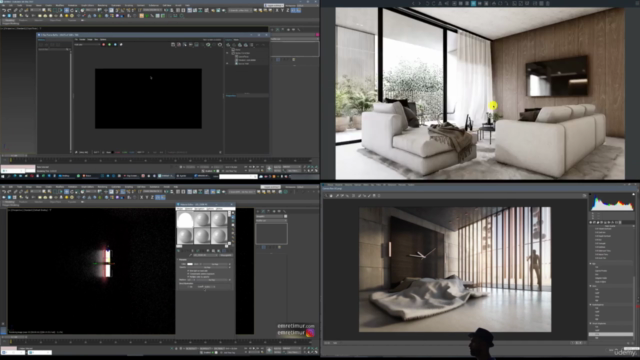
Task: Open the Layers tab in V-Ray frame buffer
Action: coord(228,40)
